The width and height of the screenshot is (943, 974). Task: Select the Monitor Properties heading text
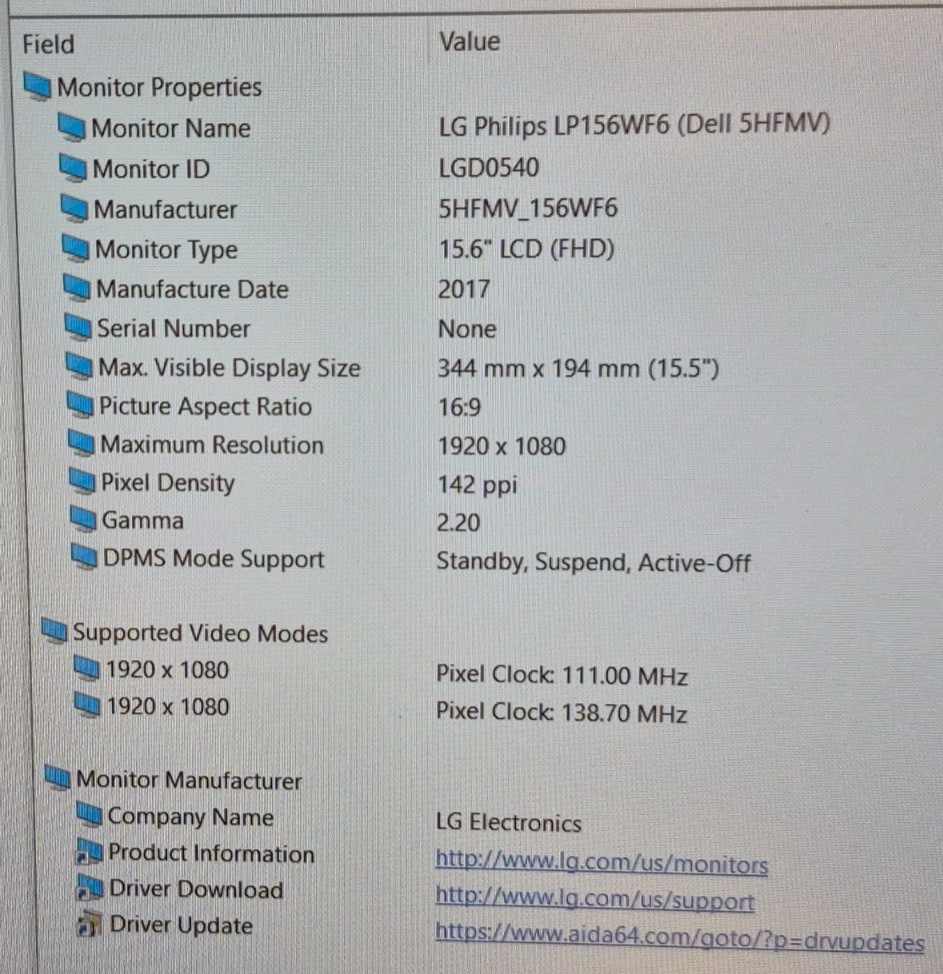[x=159, y=87]
